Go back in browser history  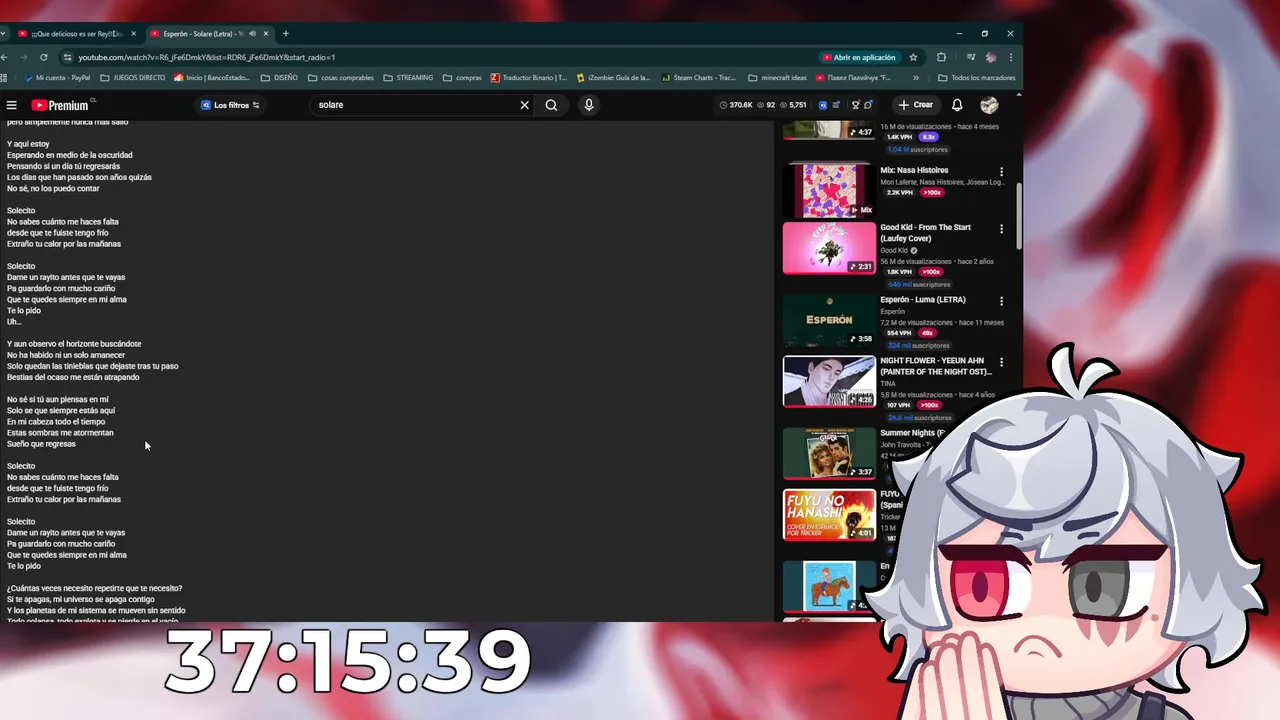point(5,57)
